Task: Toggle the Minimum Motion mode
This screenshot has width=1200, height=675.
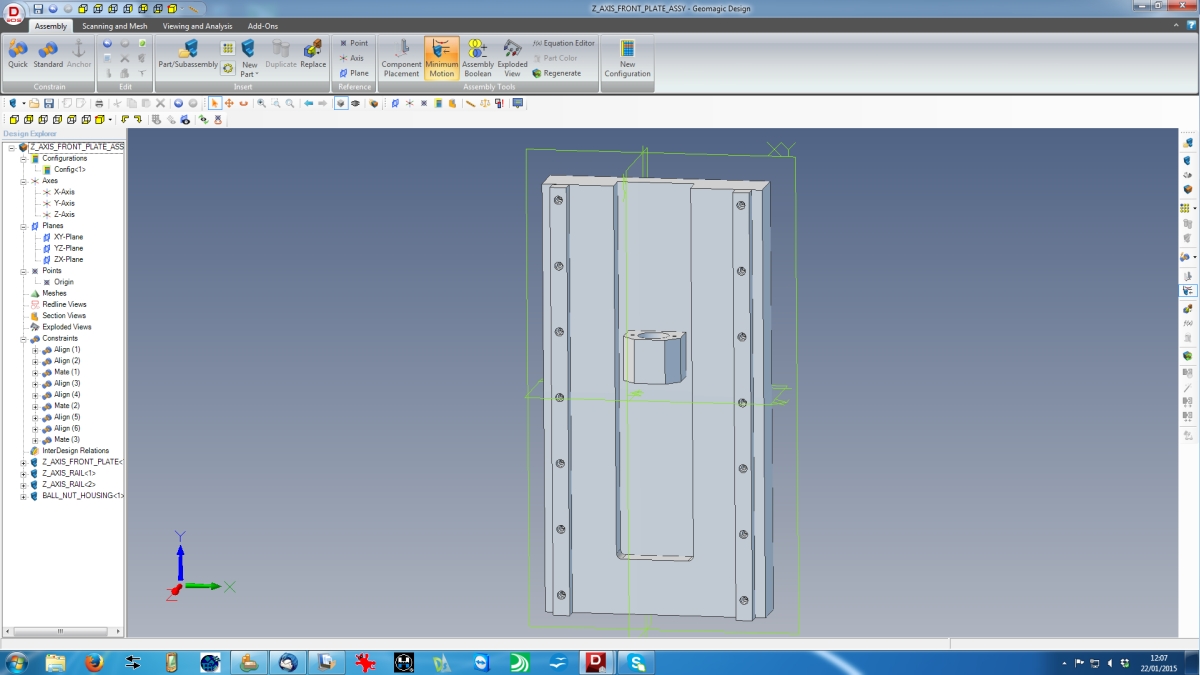Action: (441, 57)
